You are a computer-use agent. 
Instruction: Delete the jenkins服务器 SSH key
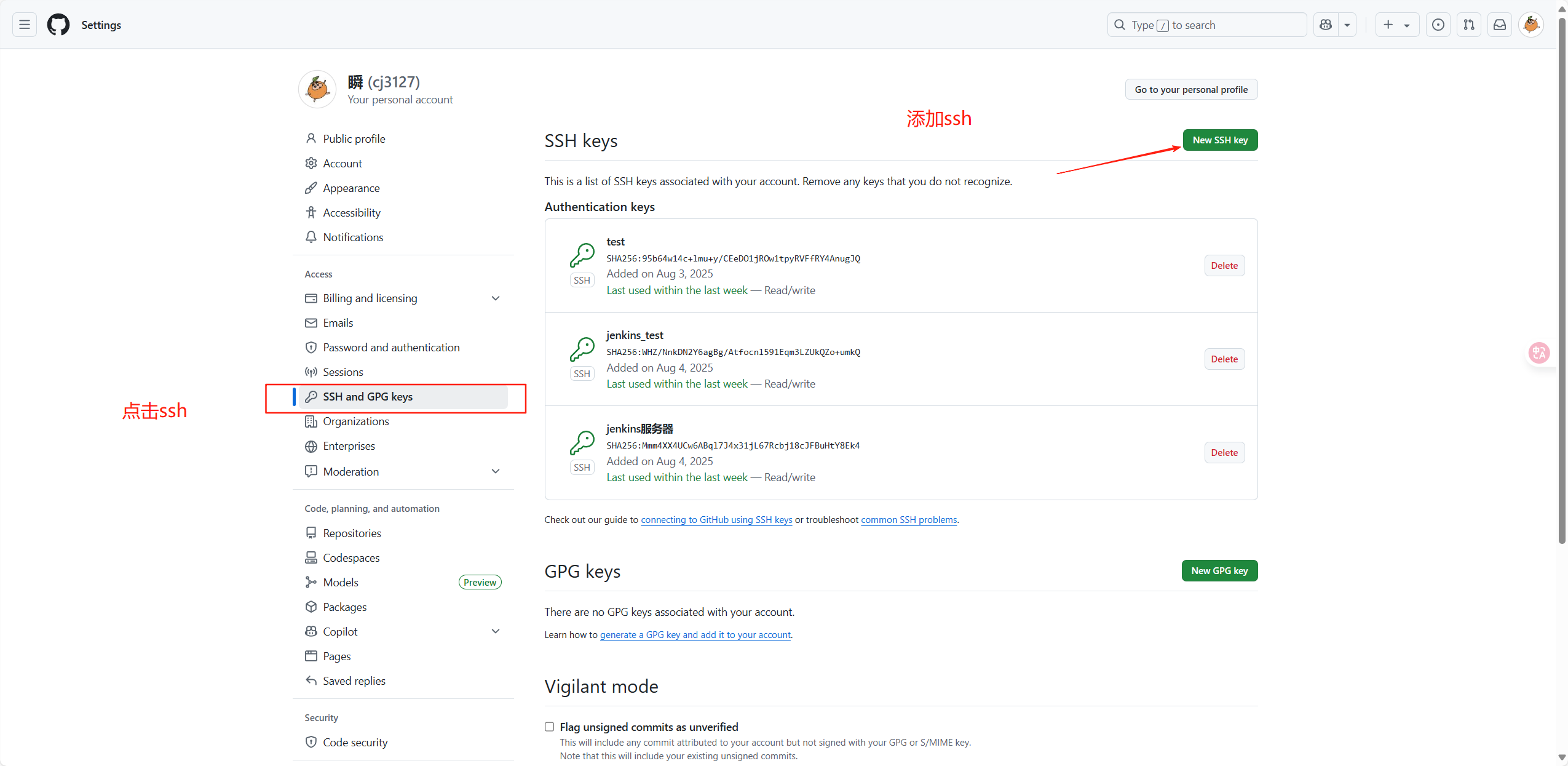[1224, 452]
